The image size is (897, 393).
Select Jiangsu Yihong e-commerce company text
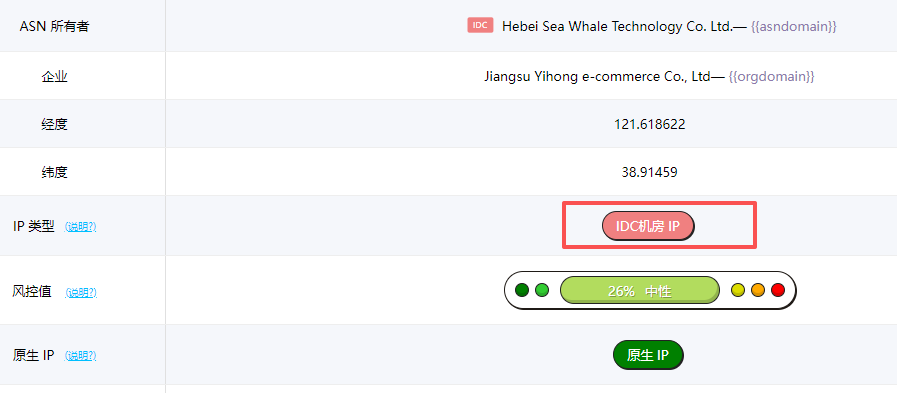pyautogui.click(x=597, y=76)
